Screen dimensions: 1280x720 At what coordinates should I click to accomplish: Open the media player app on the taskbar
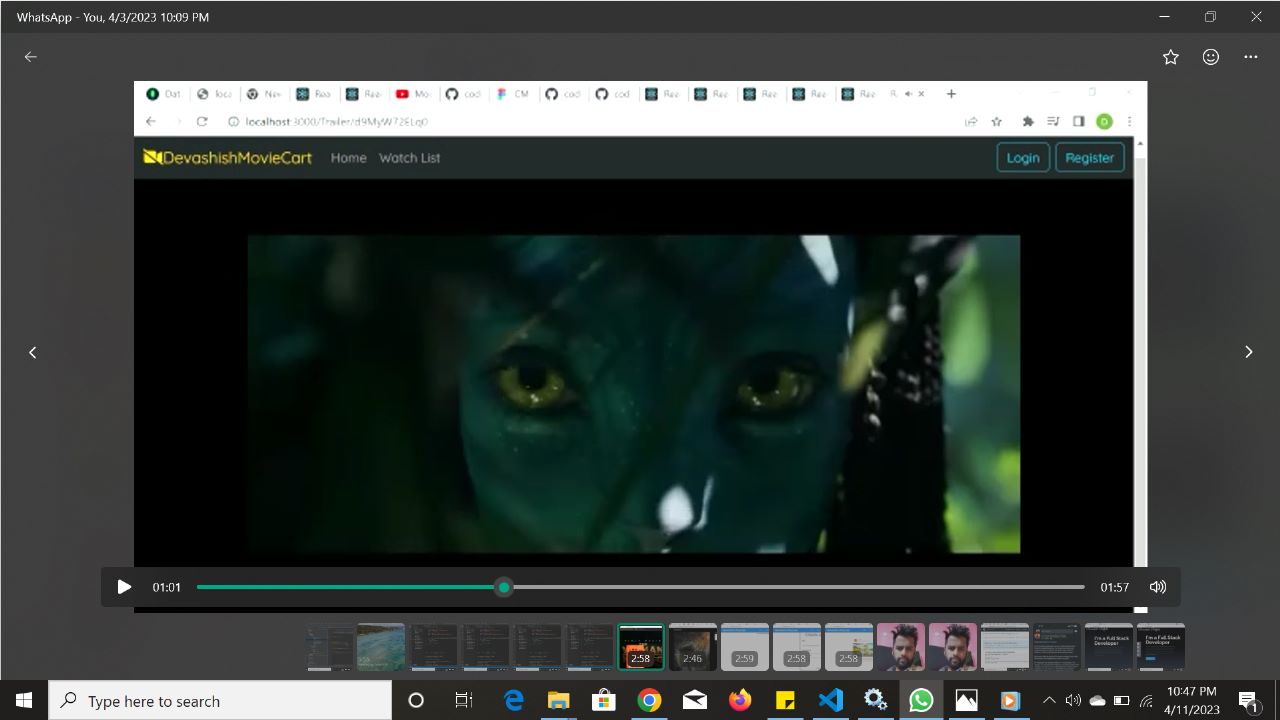[1011, 701]
